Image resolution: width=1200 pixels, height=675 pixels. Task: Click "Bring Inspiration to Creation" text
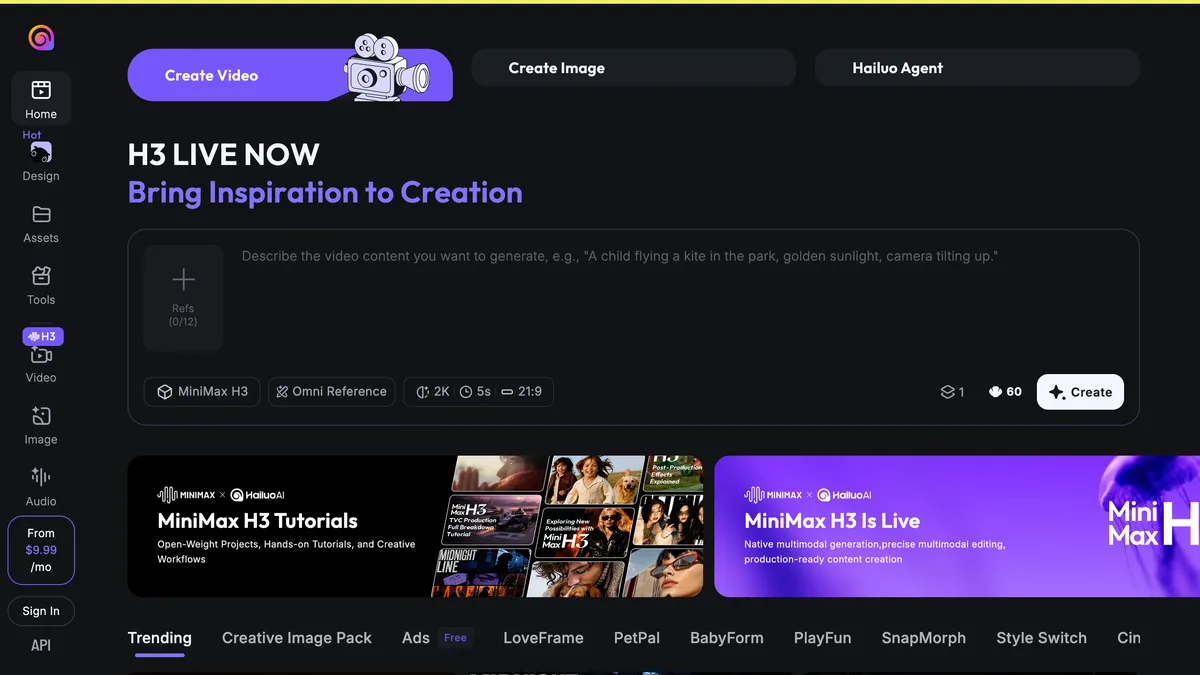325,192
